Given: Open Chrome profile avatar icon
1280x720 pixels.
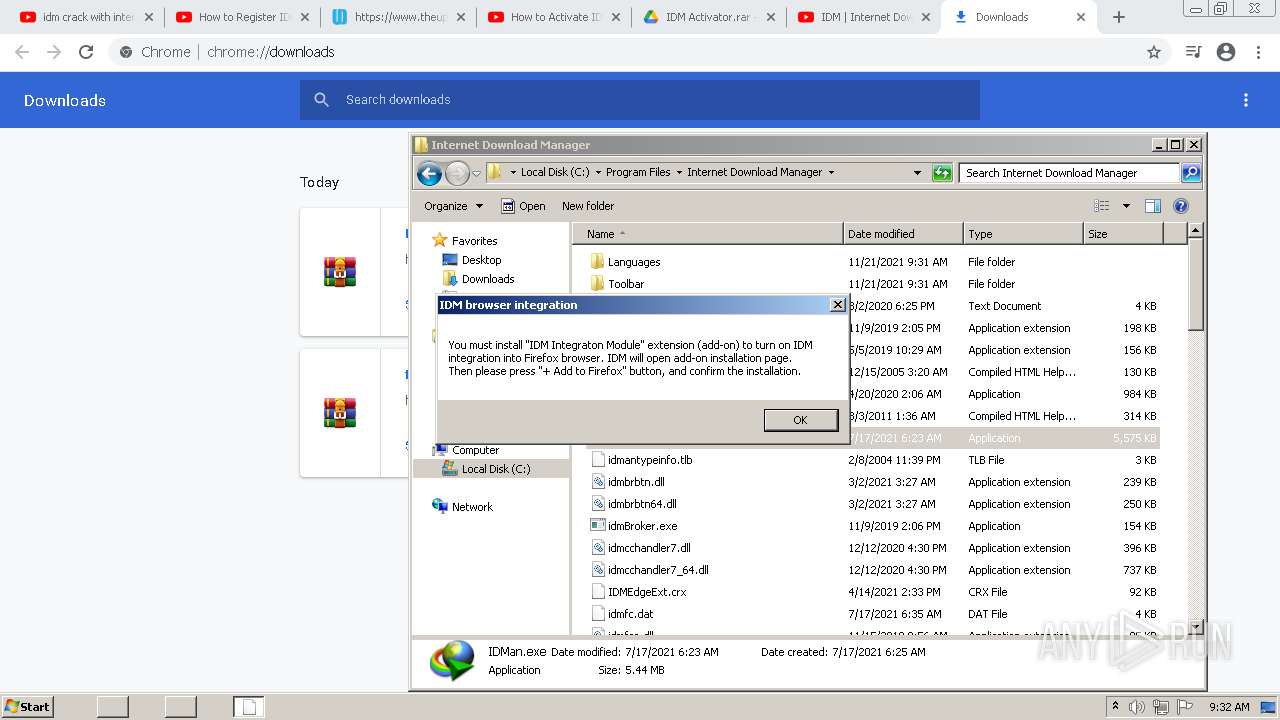Looking at the screenshot, I should pos(1226,52).
